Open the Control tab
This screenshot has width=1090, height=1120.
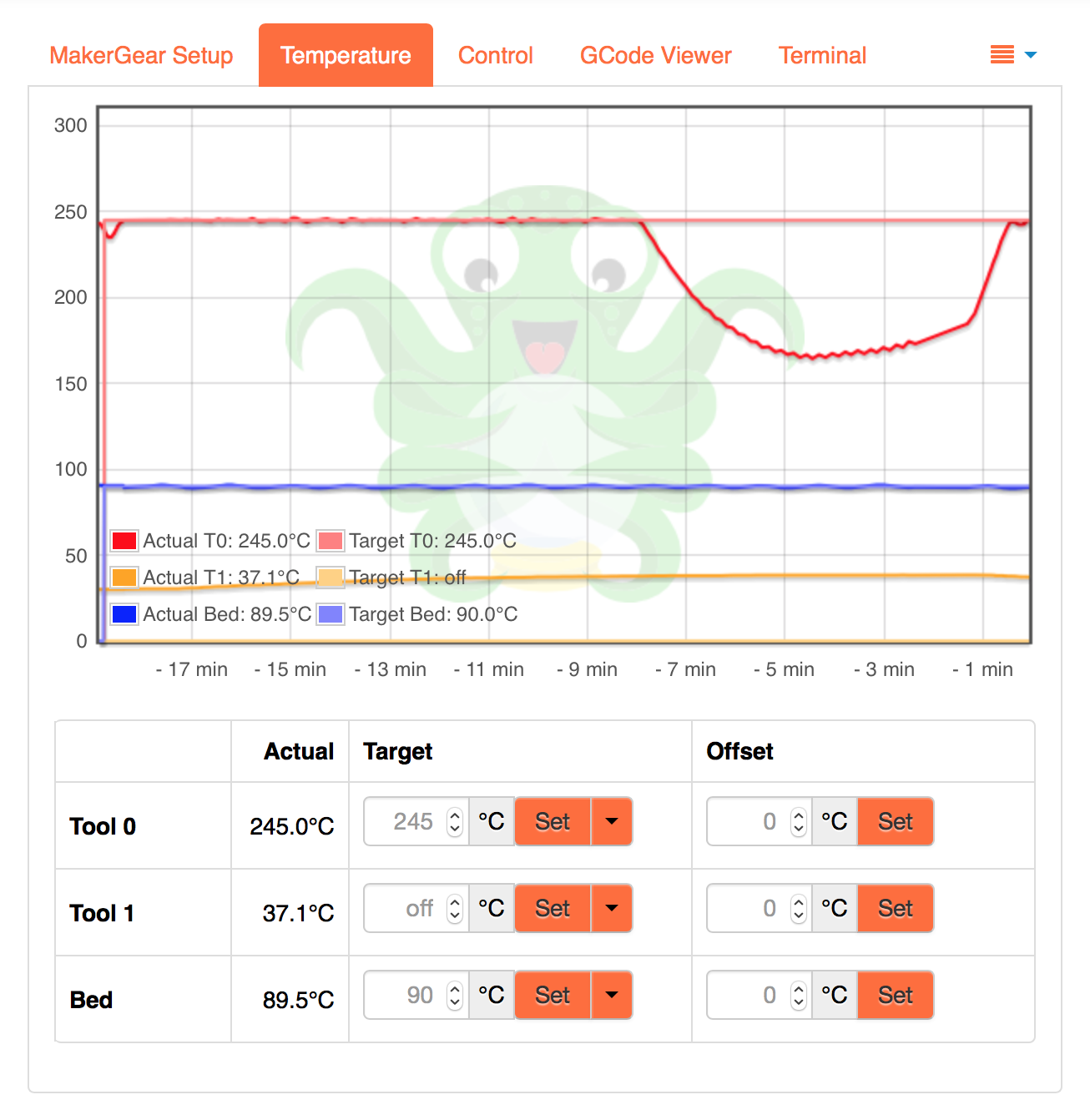pyautogui.click(x=495, y=56)
